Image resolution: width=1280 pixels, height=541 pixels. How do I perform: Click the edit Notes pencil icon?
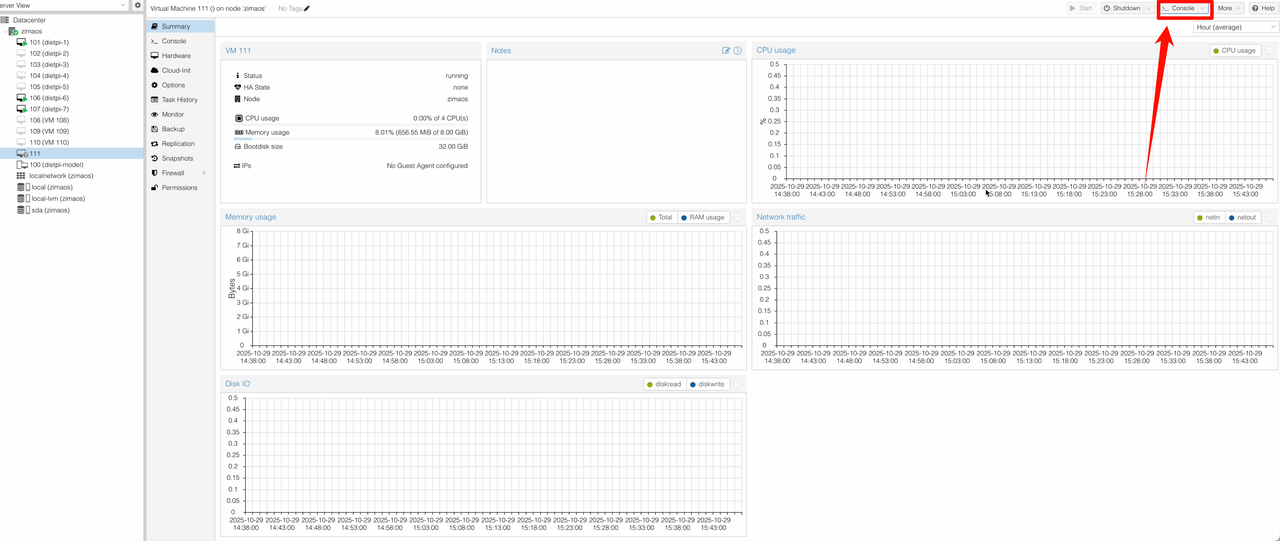(726, 50)
